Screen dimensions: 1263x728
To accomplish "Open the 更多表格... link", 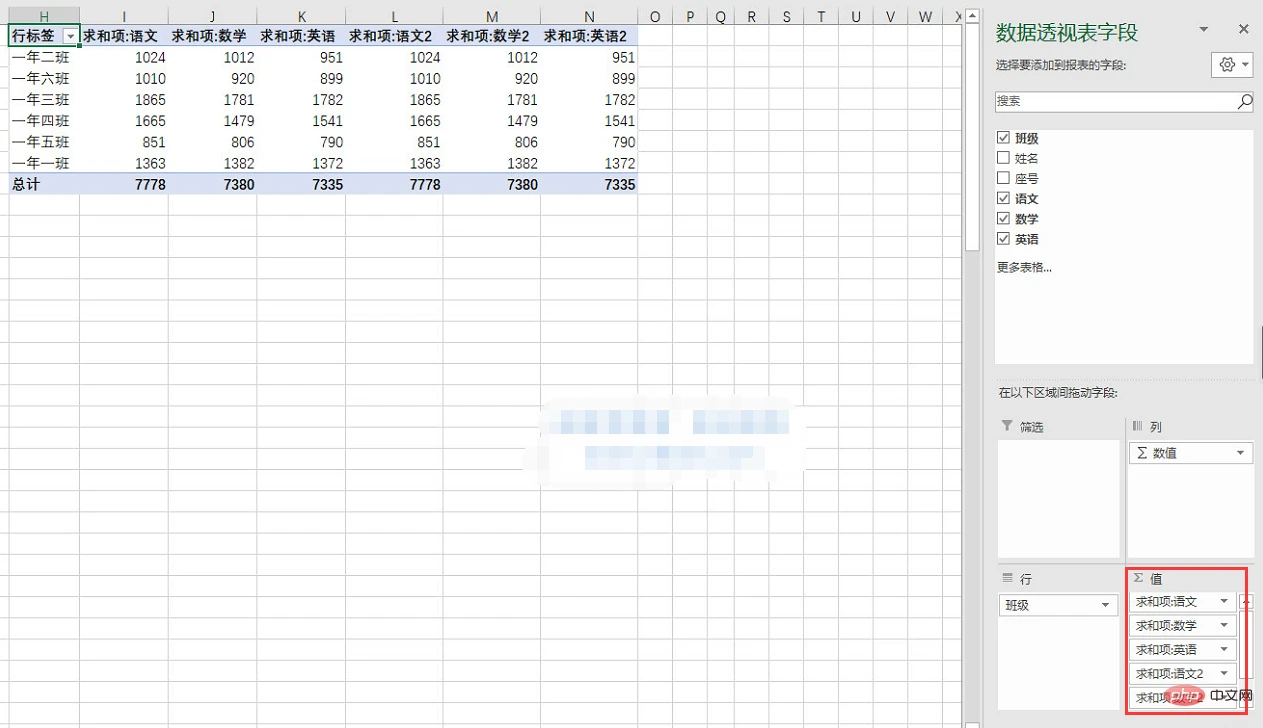I will 1024,267.
